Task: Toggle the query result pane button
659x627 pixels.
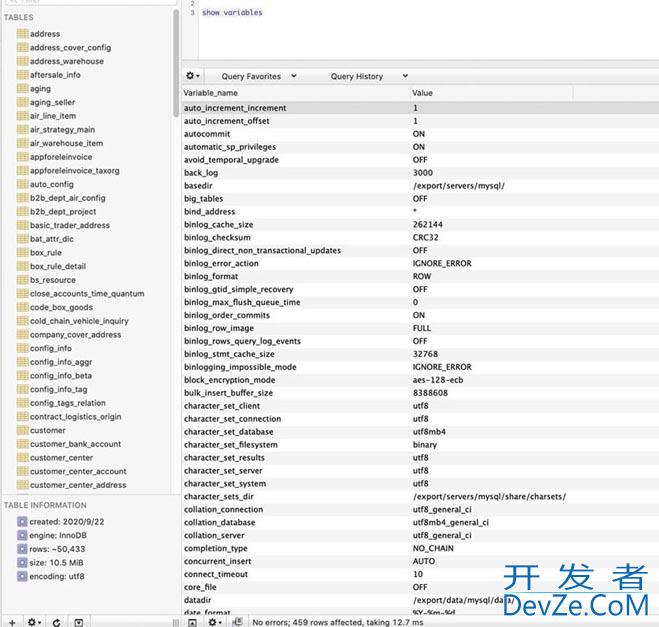Action: click(192, 622)
